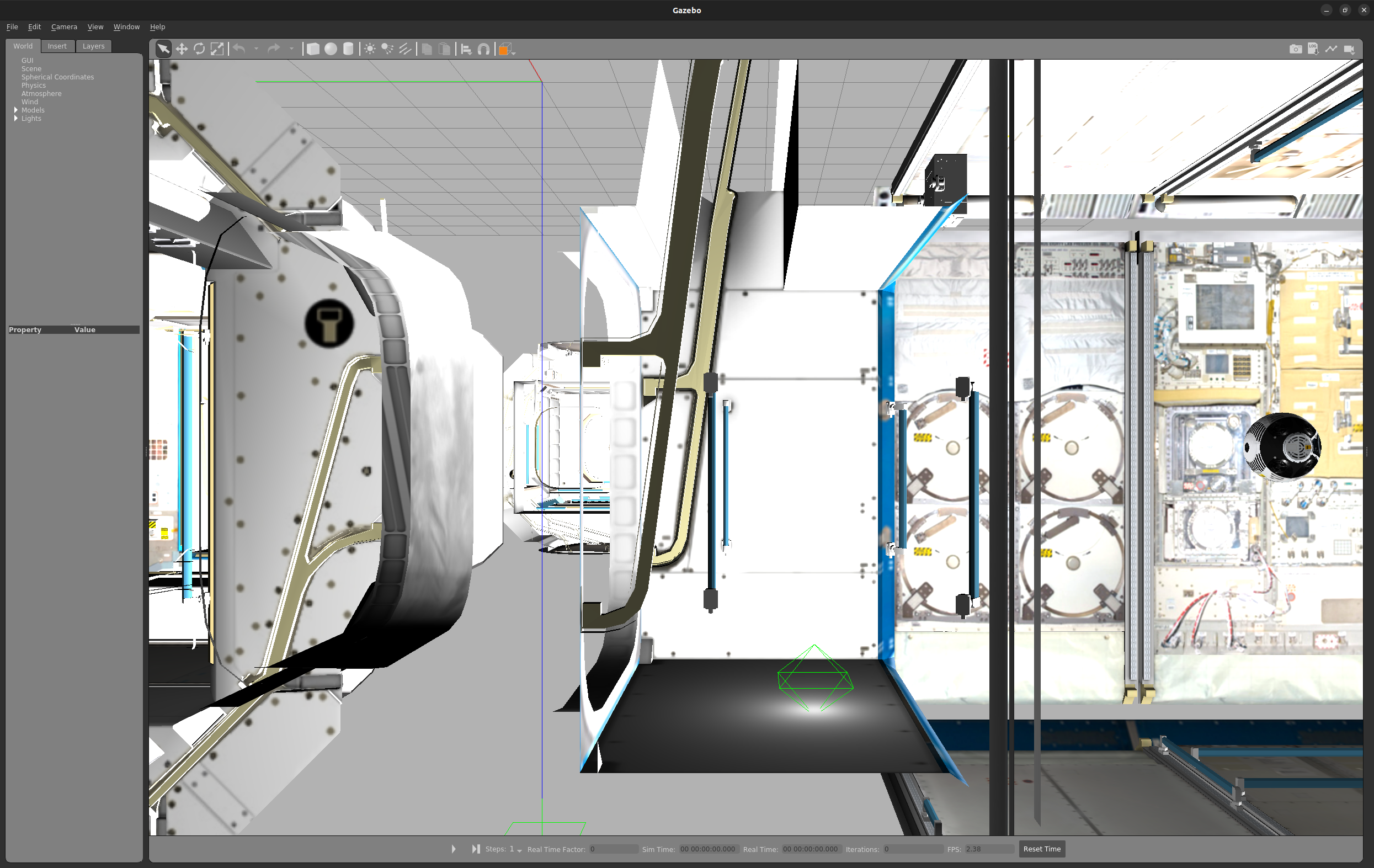Toggle the align tool
1374x868 pixels.
pyautogui.click(x=466, y=49)
